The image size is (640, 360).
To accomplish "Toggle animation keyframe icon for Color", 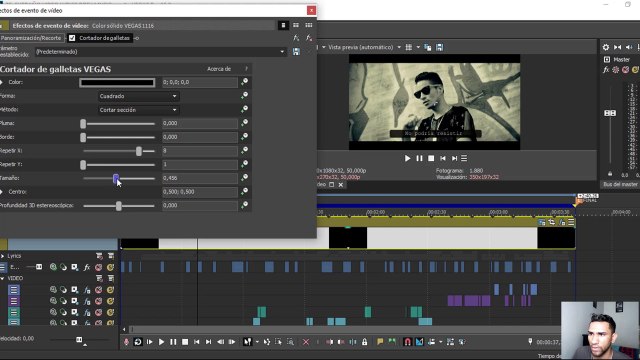I will coord(244,82).
